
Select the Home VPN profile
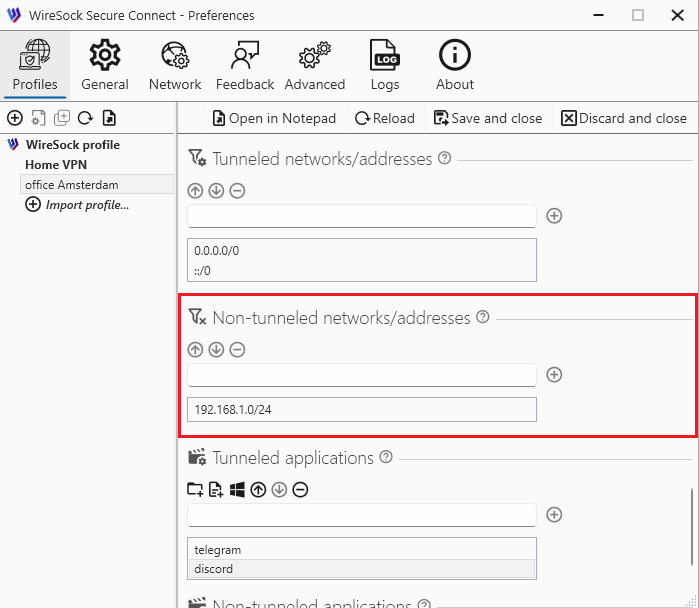point(56,165)
